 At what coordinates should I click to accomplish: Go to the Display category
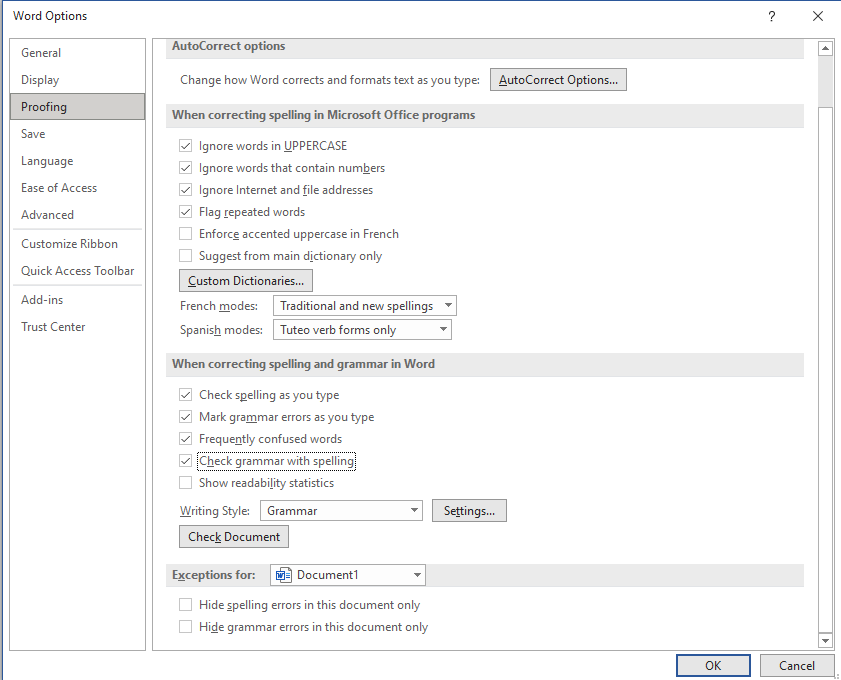(40, 80)
